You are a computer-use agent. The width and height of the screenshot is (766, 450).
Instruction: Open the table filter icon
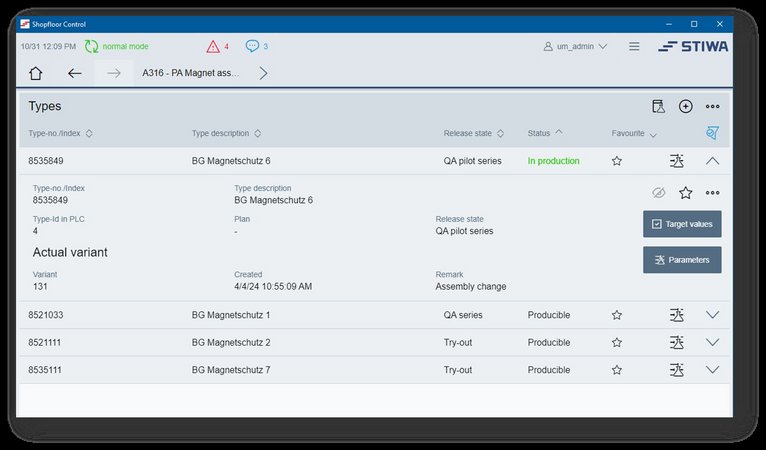(x=712, y=133)
